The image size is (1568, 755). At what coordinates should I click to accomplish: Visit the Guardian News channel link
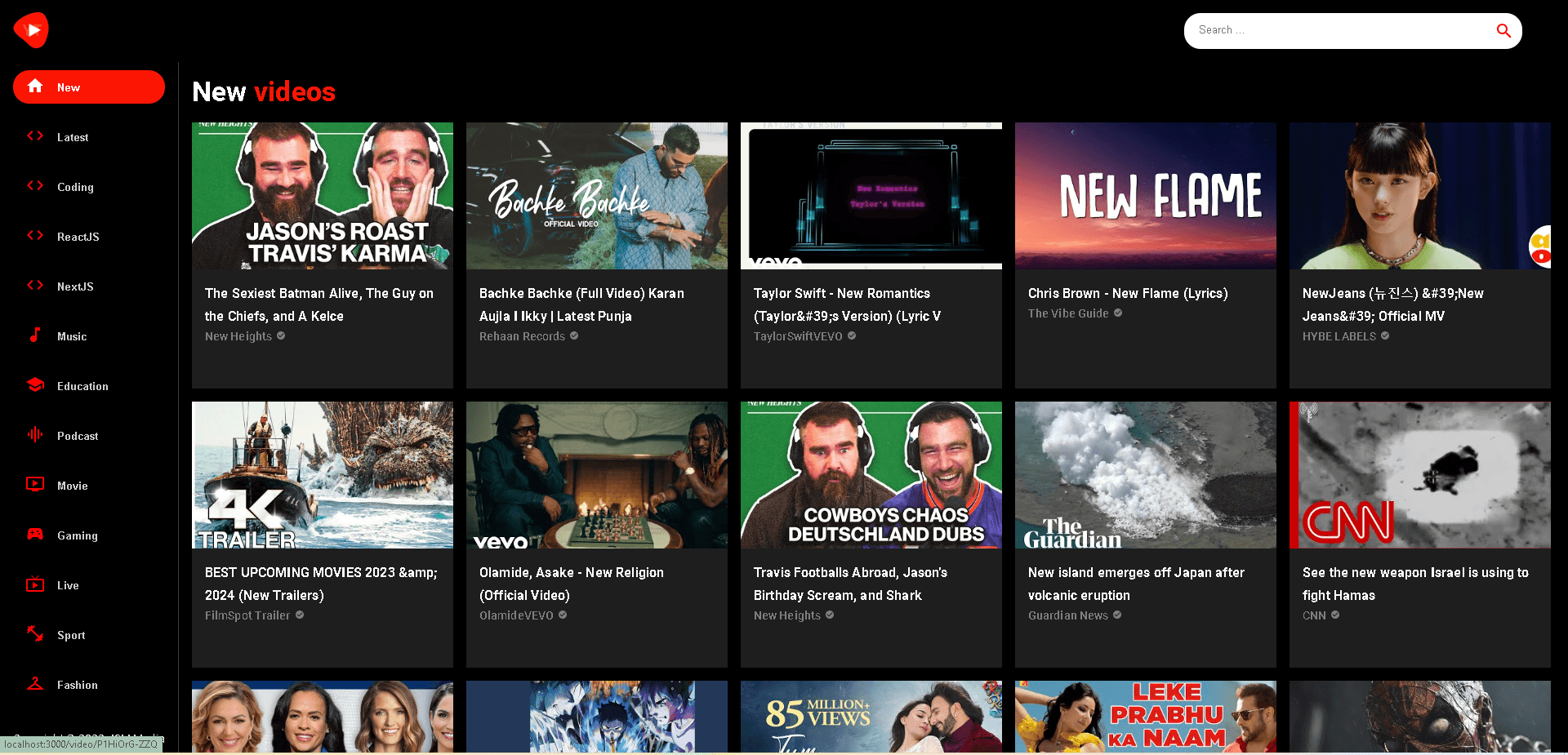(1068, 615)
